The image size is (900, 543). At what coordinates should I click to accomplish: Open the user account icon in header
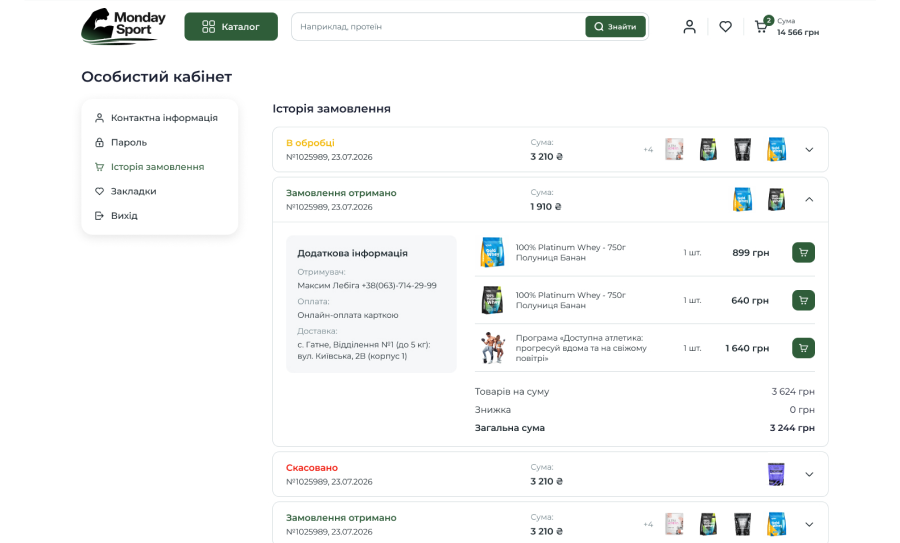click(x=689, y=26)
